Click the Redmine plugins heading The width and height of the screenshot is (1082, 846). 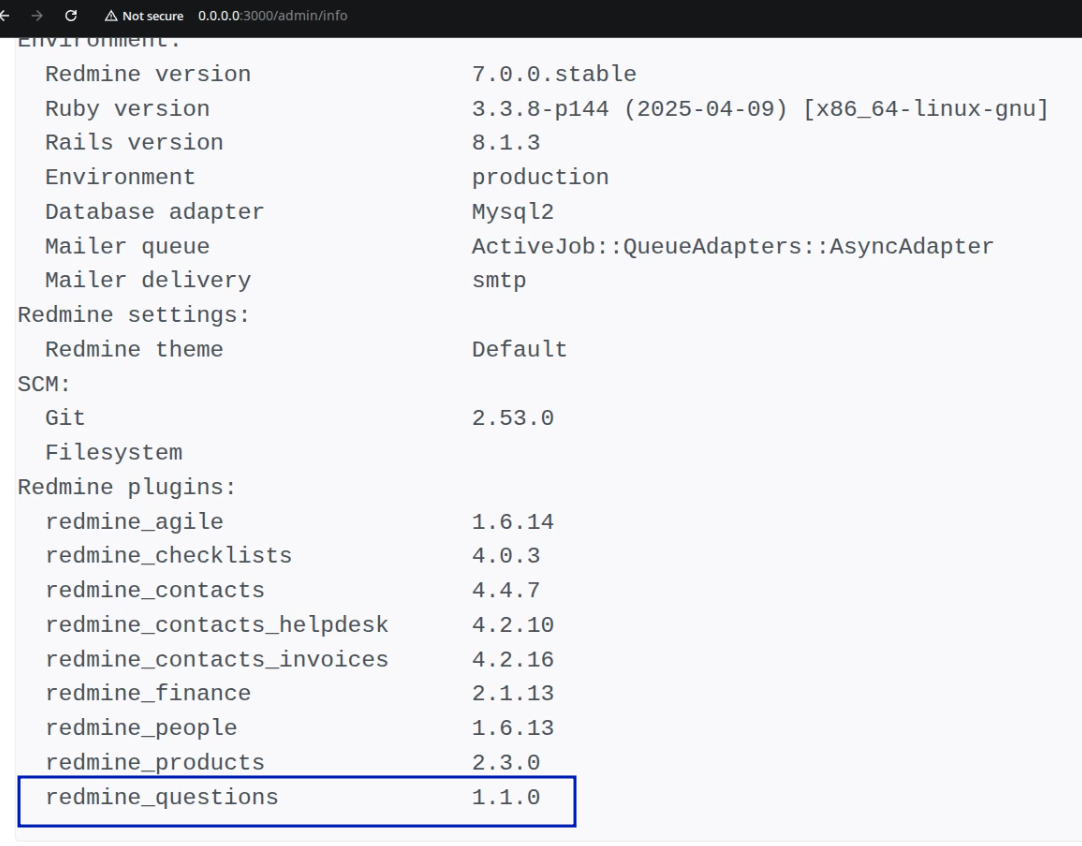point(126,487)
